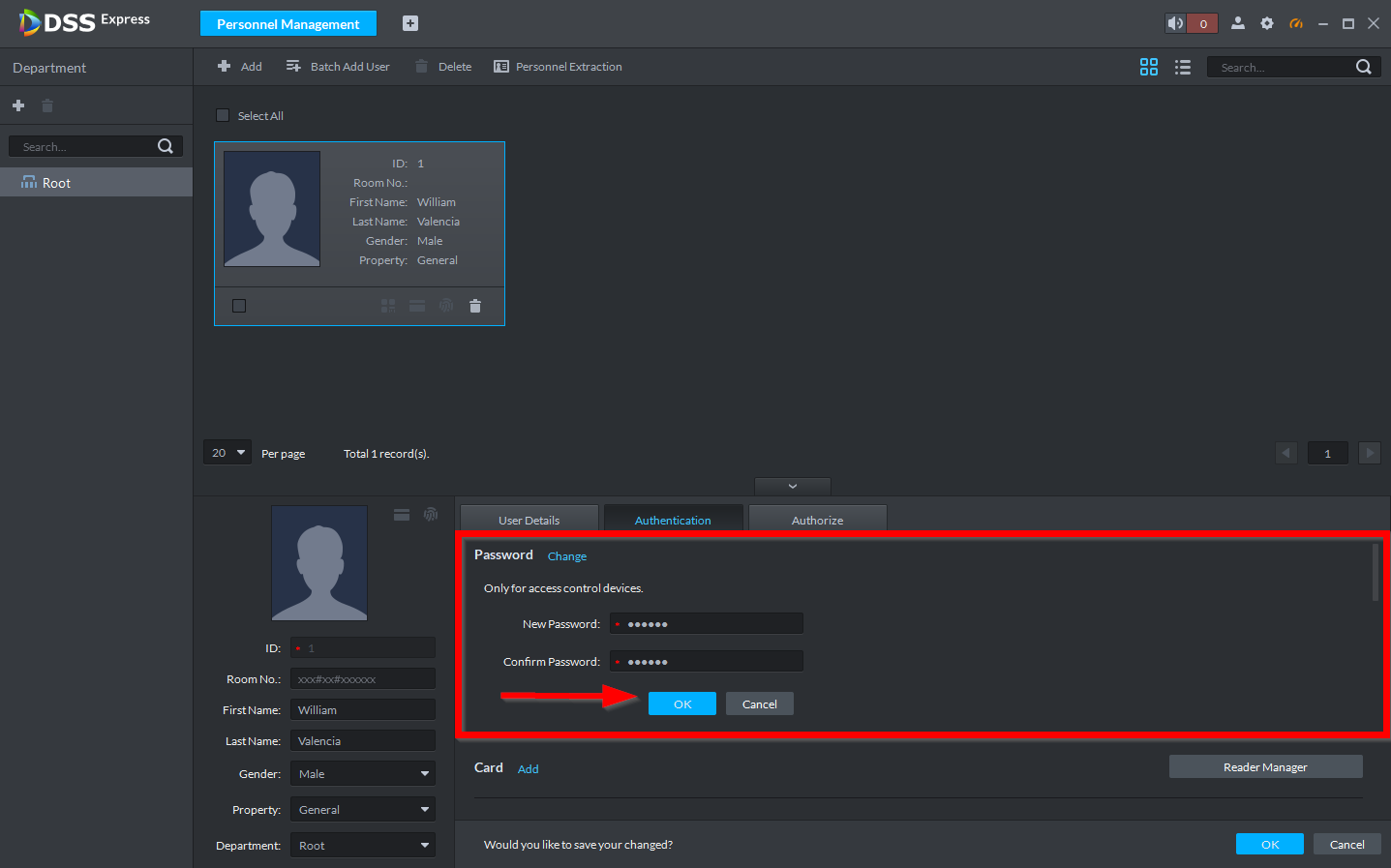Image resolution: width=1391 pixels, height=868 pixels.
Task: Open the Authorize tab
Action: click(x=817, y=520)
